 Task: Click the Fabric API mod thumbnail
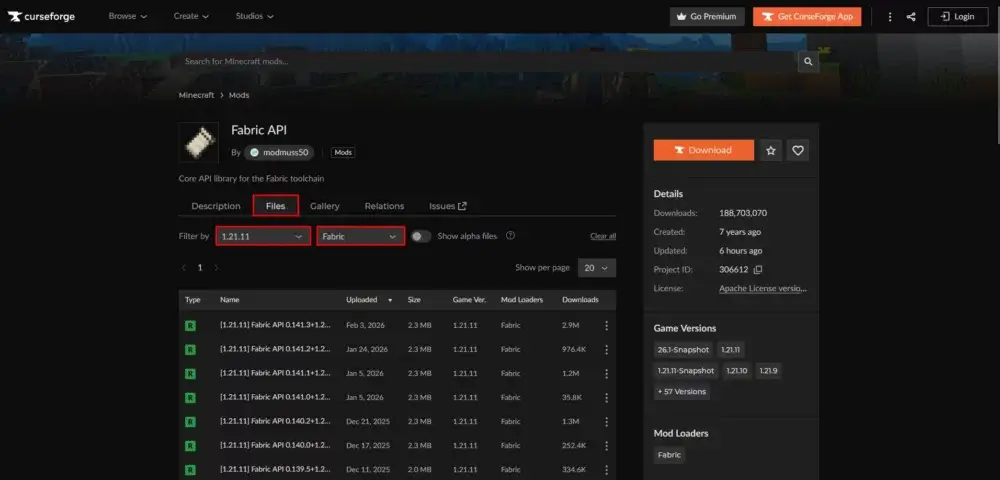click(x=197, y=142)
